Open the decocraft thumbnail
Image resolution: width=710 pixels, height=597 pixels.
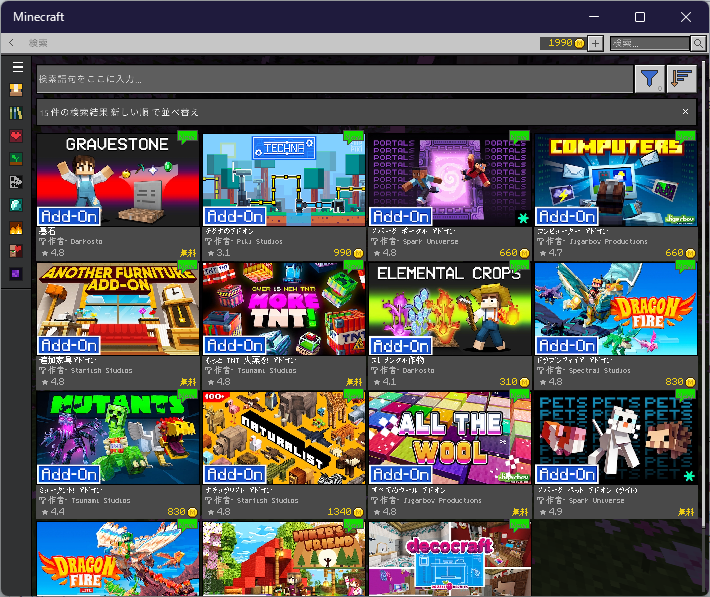450,558
